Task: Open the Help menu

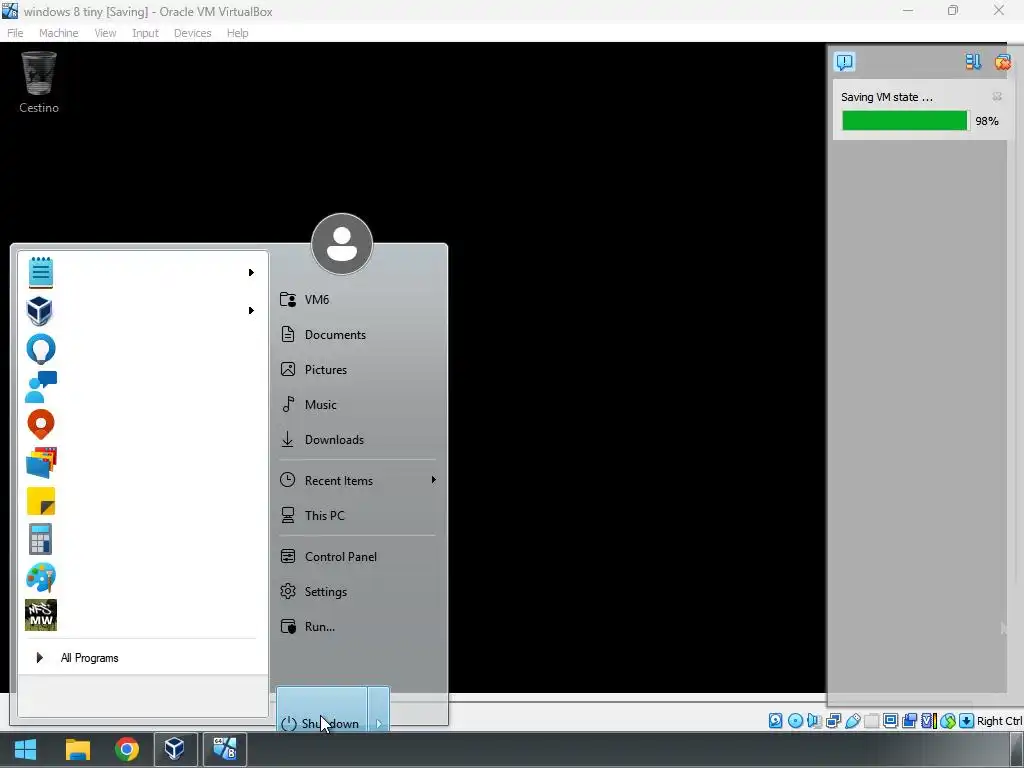Action: pos(238,33)
